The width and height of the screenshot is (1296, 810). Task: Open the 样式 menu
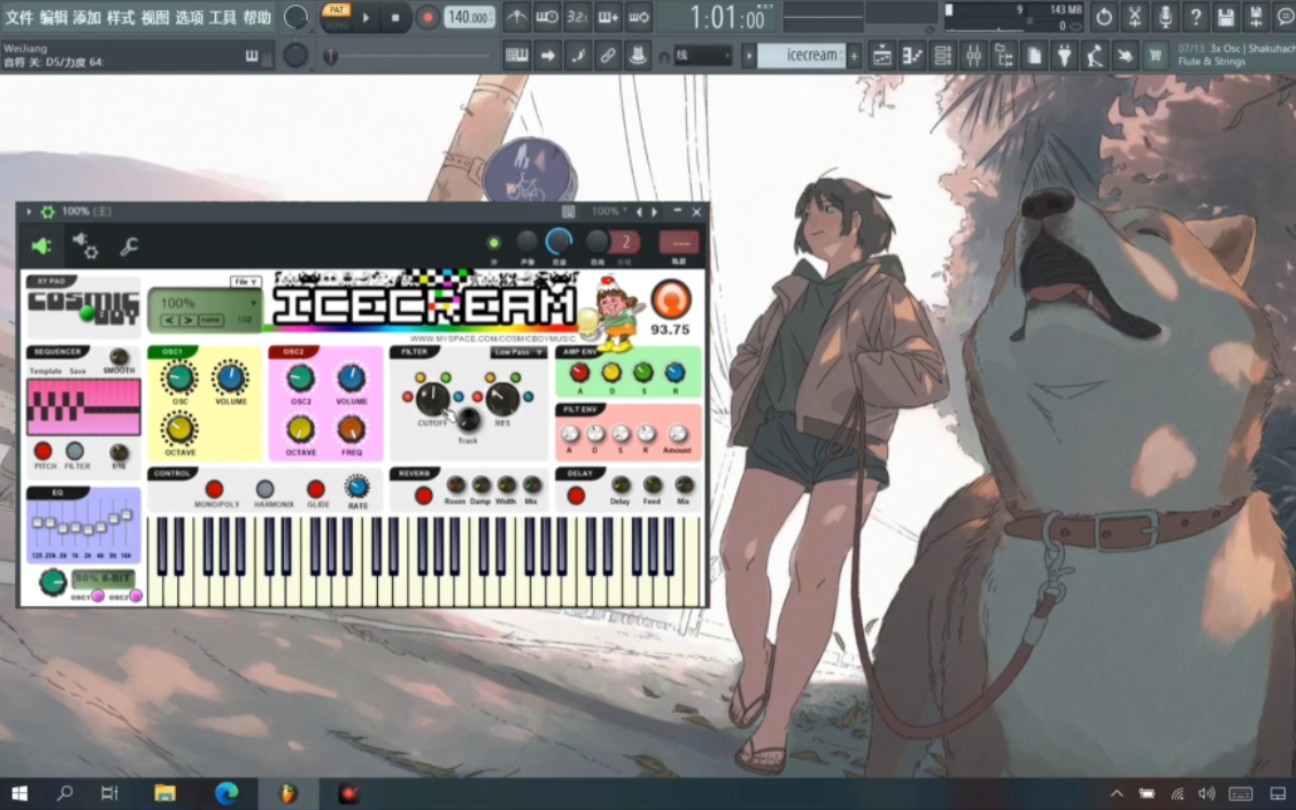[x=121, y=17]
